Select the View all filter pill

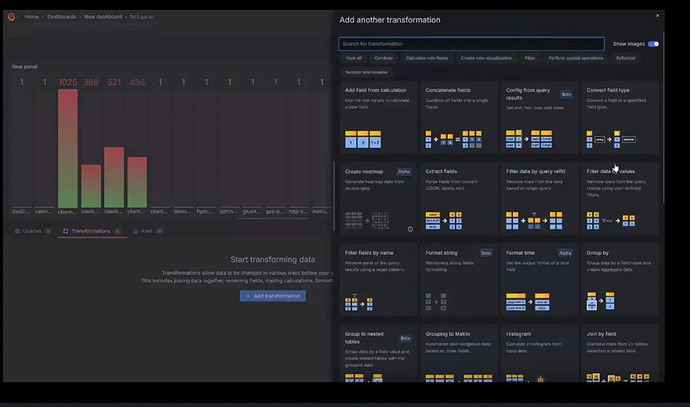[353, 58]
